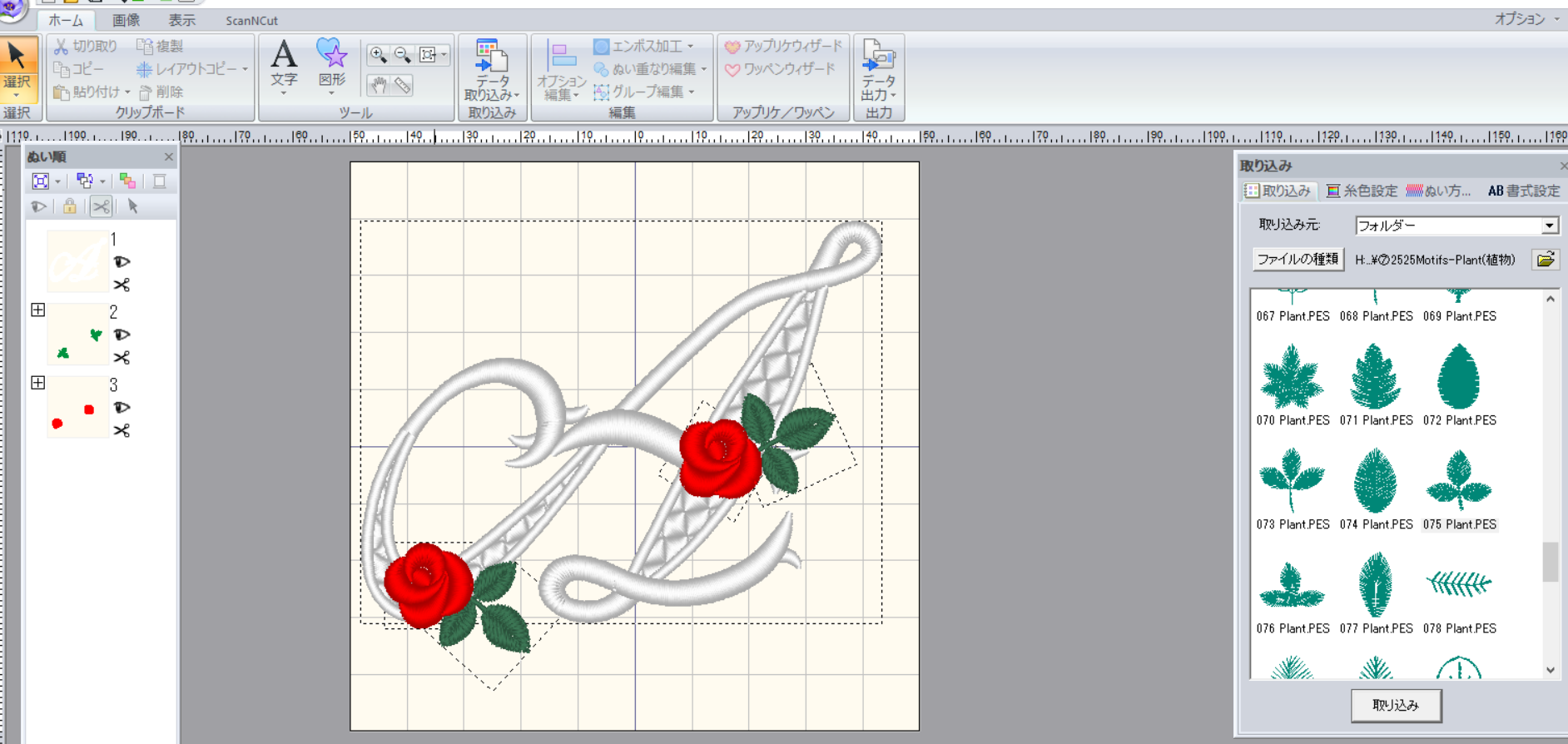Toggle the scissors button in ぬい順 toolbar
The image size is (1568, 744).
[x=101, y=206]
